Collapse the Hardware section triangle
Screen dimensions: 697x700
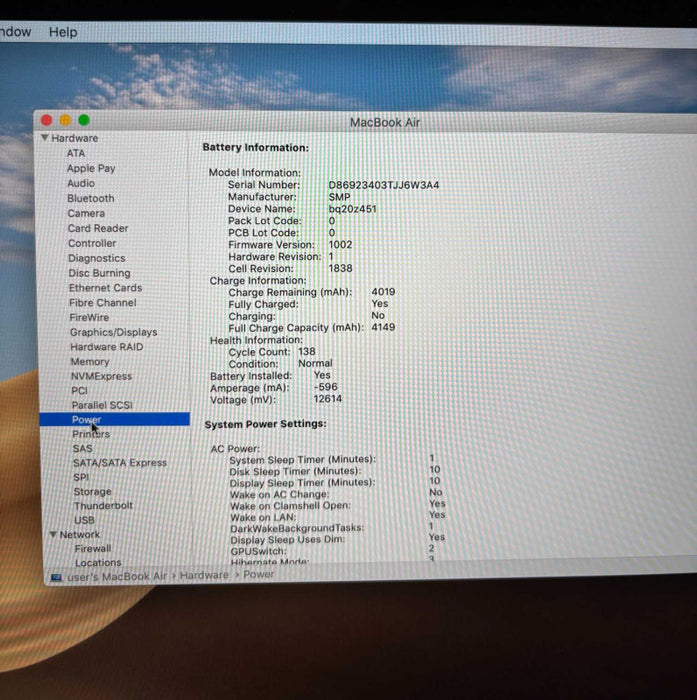(45, 138)
